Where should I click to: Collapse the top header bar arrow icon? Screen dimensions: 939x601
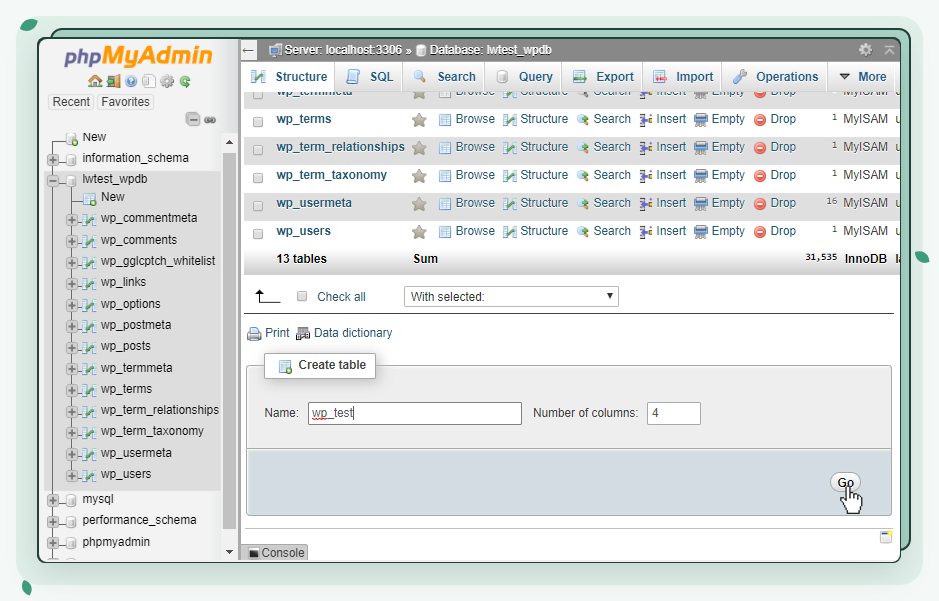tap(889, 50)
